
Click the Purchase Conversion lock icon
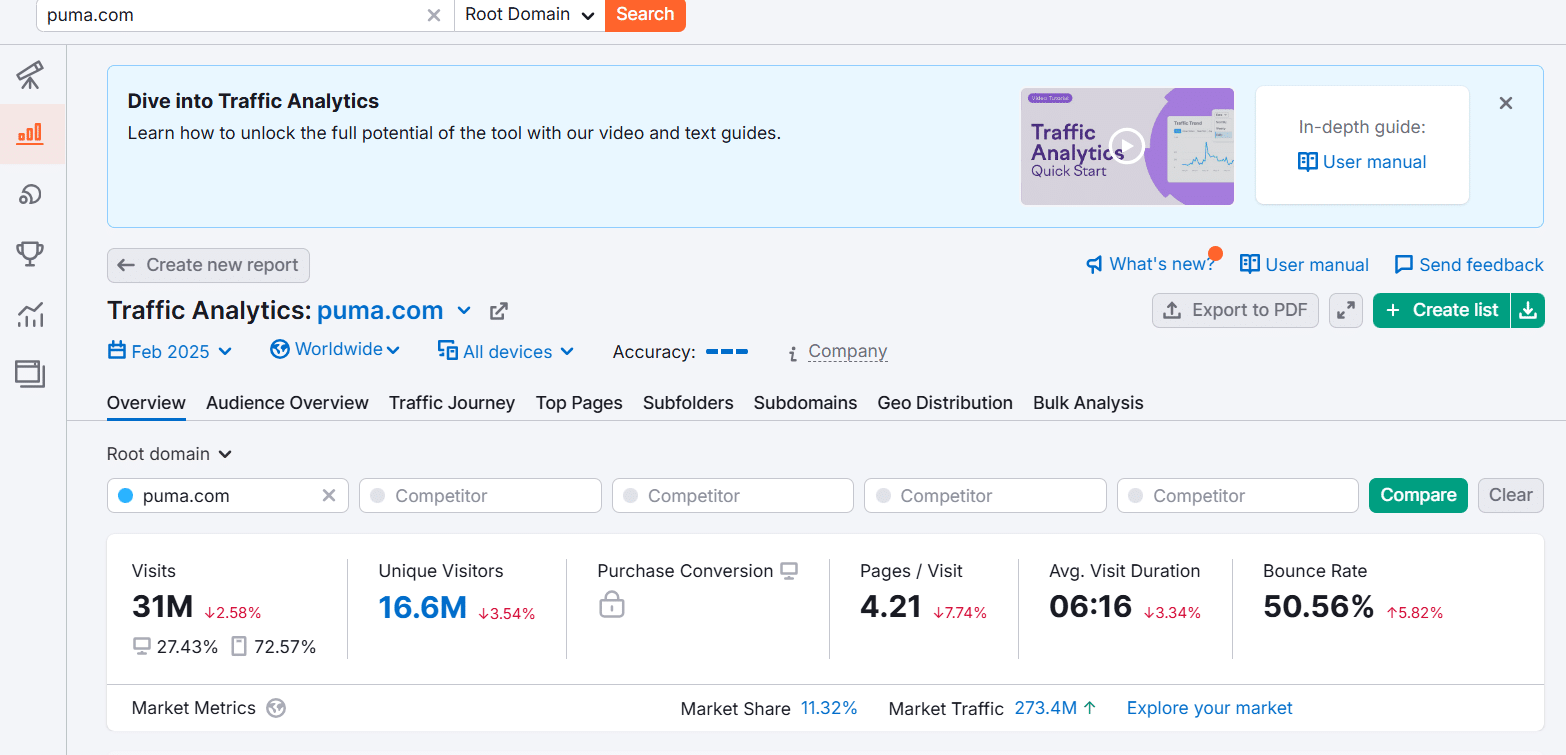(612, 604)
